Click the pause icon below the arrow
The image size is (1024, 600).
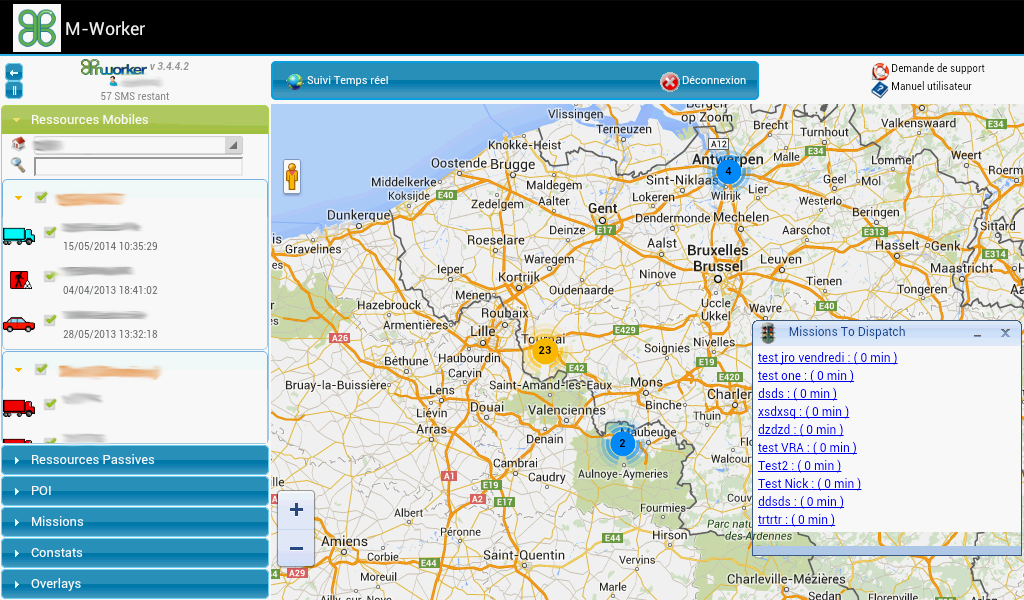coord(14,89)
